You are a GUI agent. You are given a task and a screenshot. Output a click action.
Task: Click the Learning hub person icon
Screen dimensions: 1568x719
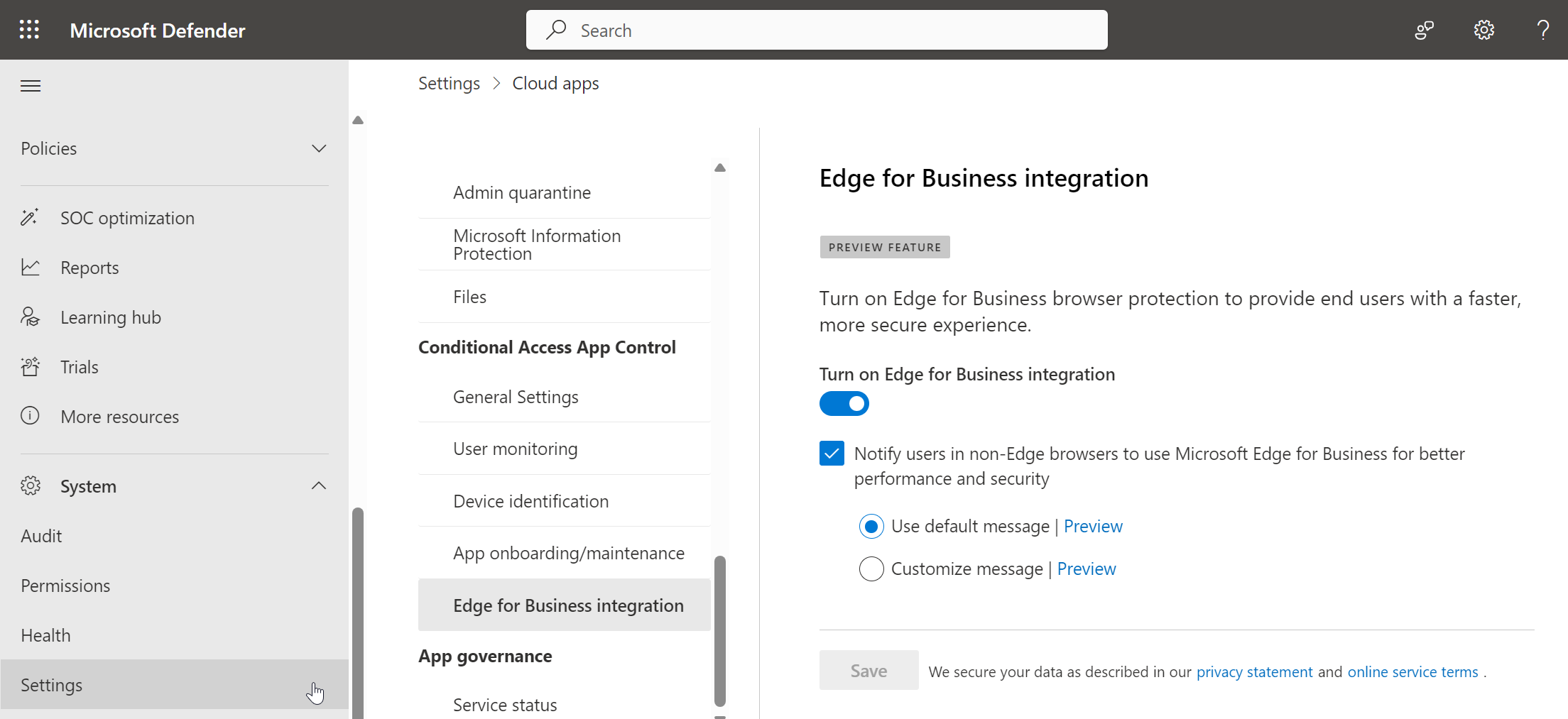[30, 317]
